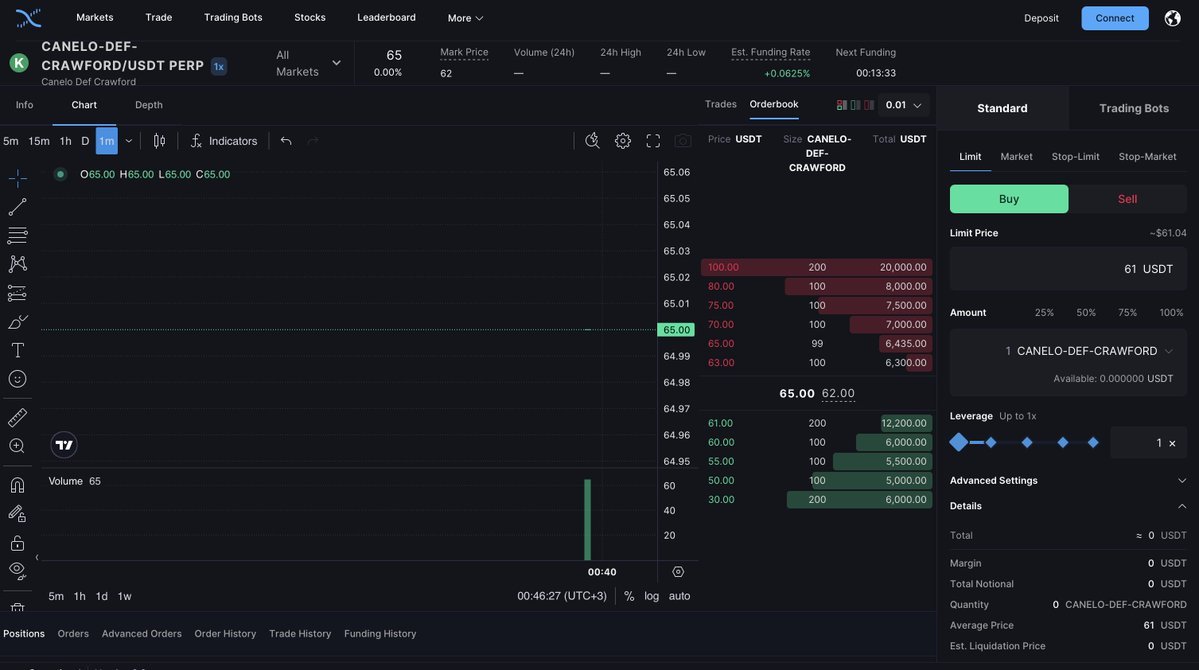Adjust the leverage slider handle
1199x670 pixels.
pyautogui.click(x=959, y=442)
